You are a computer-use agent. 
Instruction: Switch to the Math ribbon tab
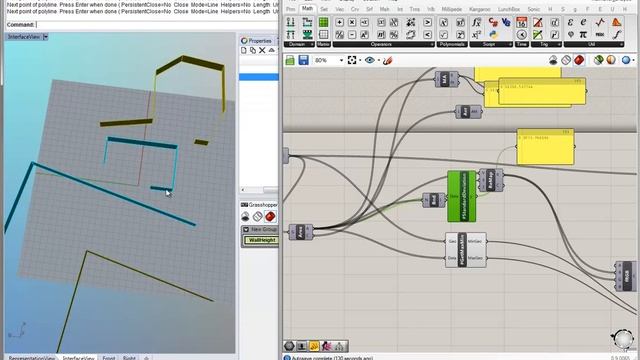coord(307,8)
